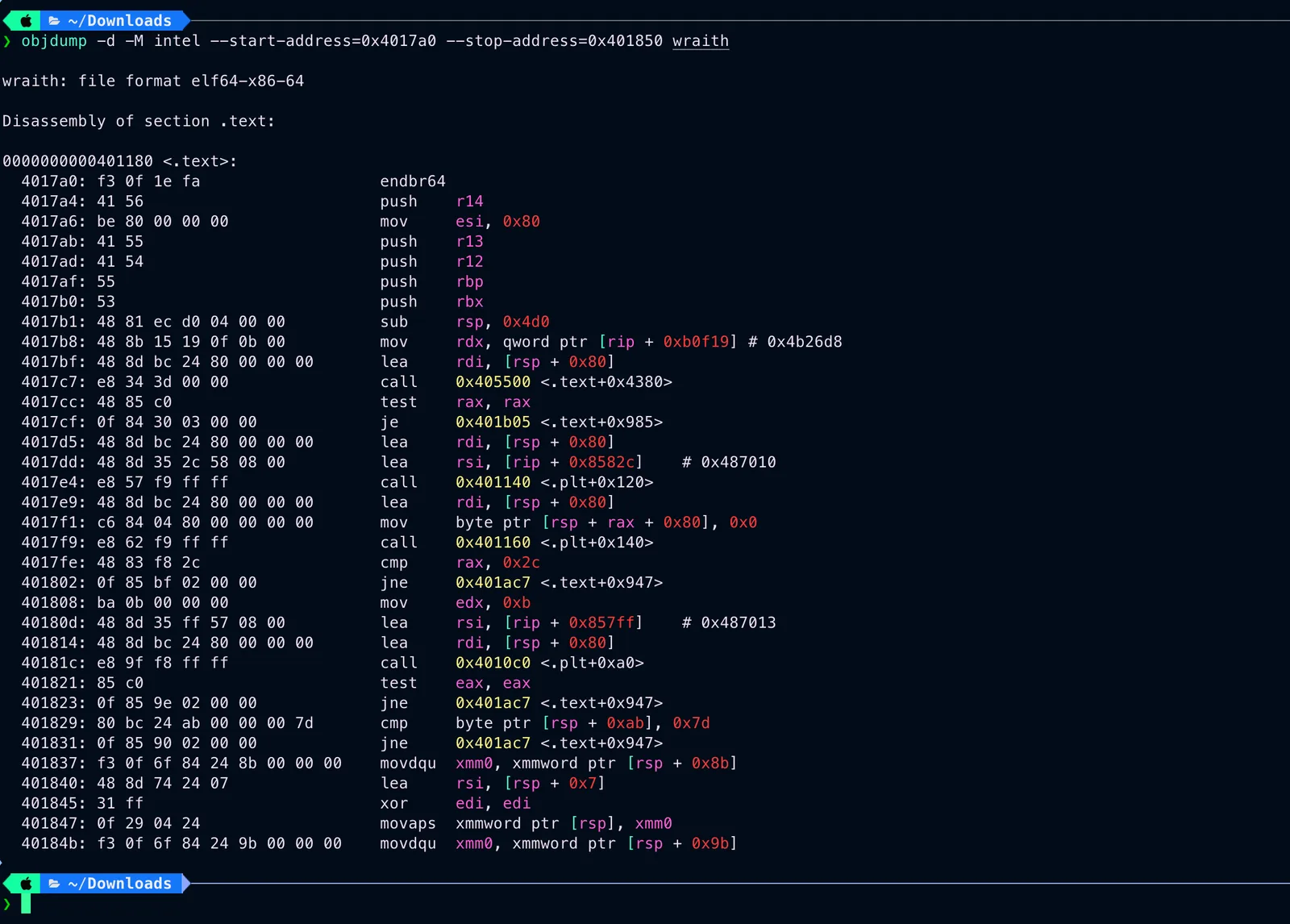
Task: Click 'rbx' register on push line
Action: point(470,302)
